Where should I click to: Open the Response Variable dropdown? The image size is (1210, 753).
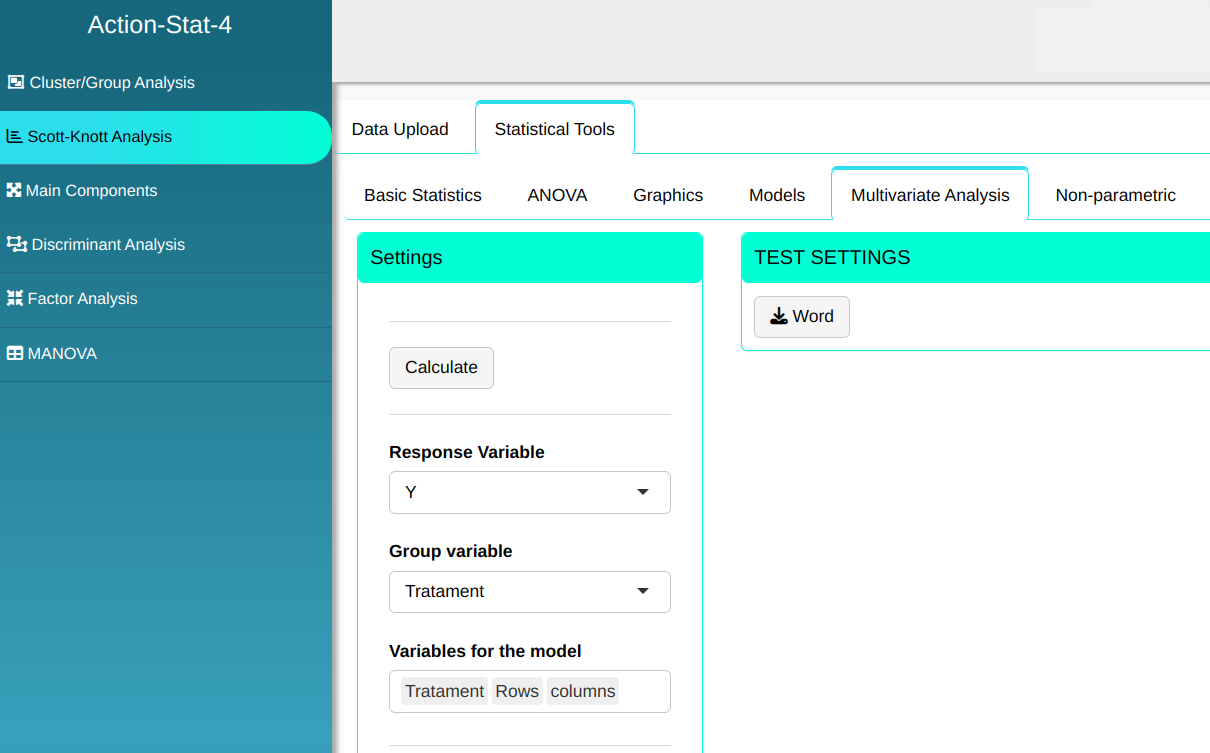click(x=529, y=492)
